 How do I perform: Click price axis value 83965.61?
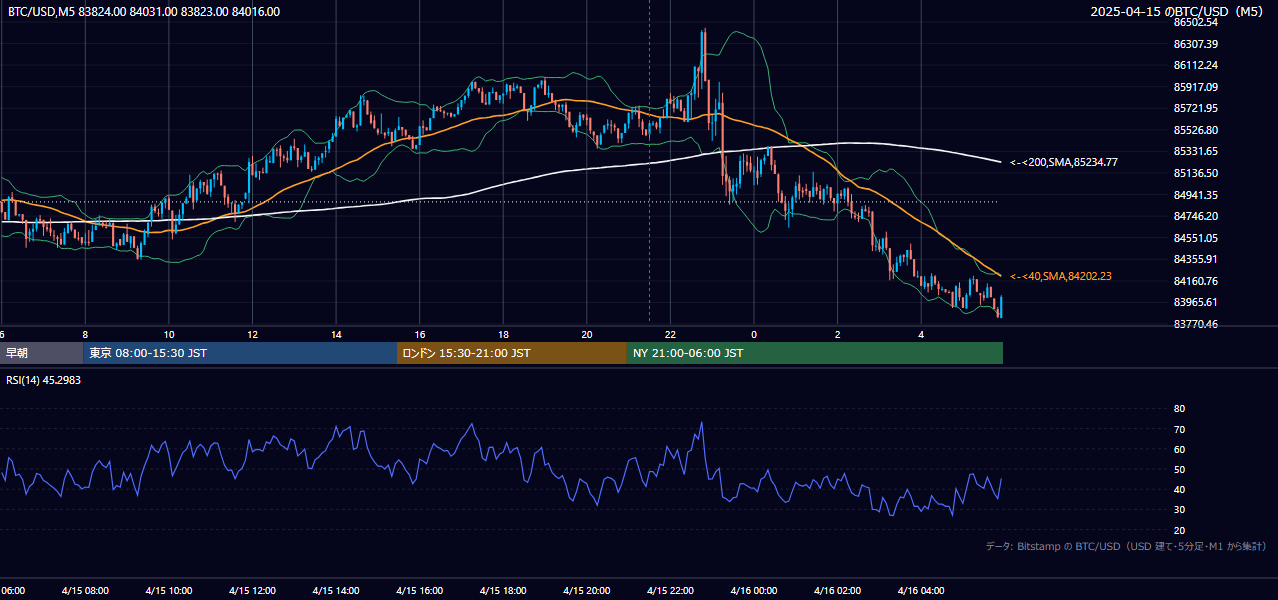click(1195, 302)
